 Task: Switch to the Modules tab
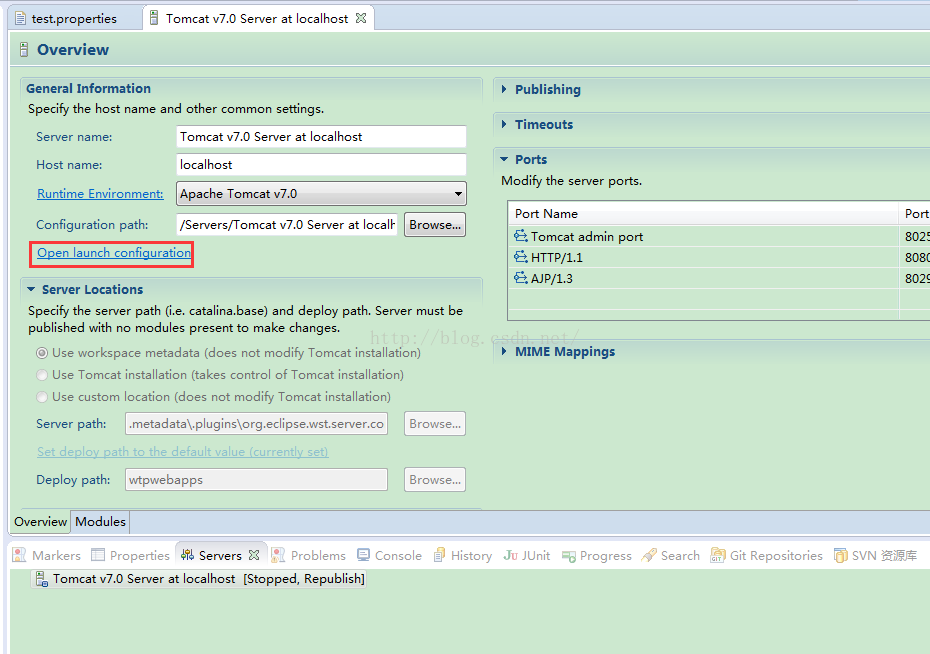tap(100, 522)
